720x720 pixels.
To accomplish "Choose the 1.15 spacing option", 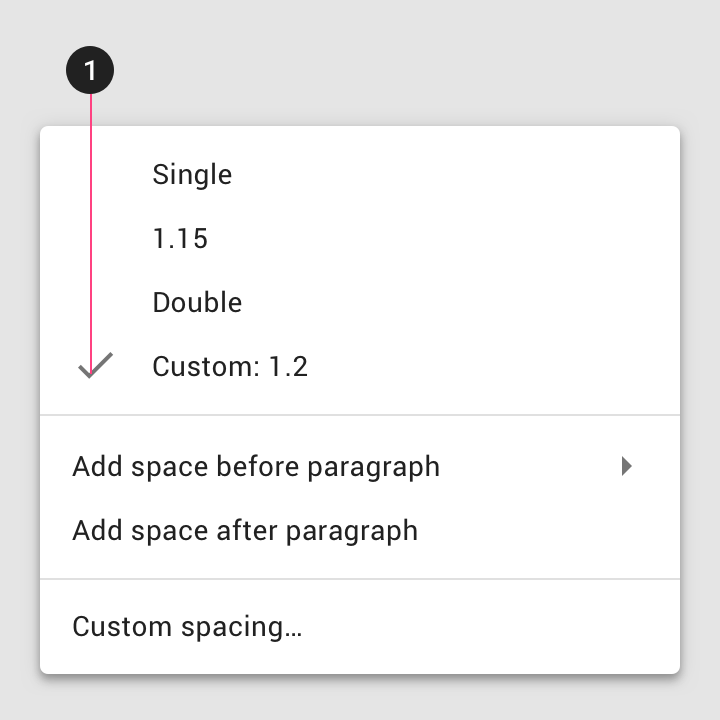I will pyautogui.click(x=180, y=239).
